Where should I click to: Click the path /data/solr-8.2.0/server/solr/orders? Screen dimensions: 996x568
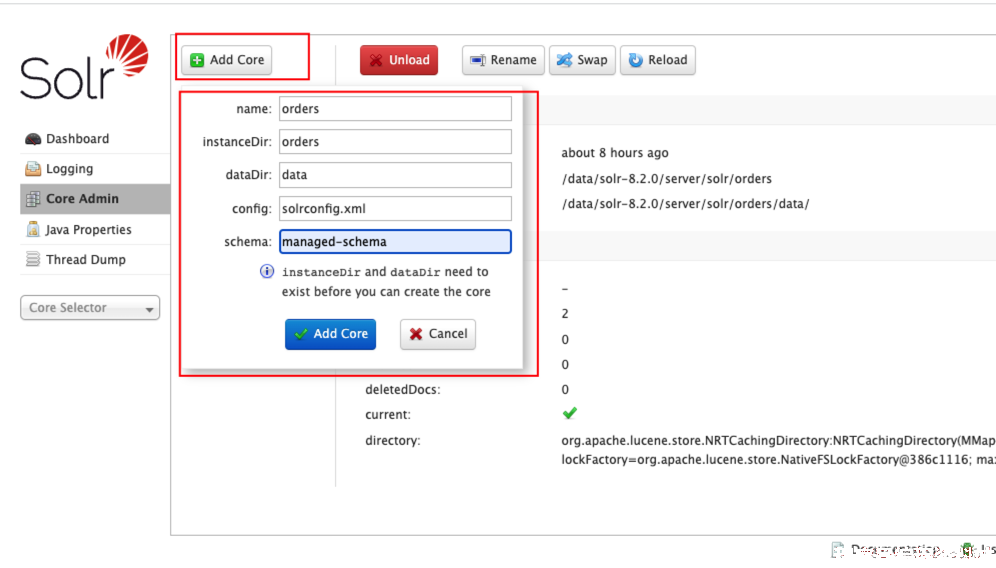pos(666,179)
